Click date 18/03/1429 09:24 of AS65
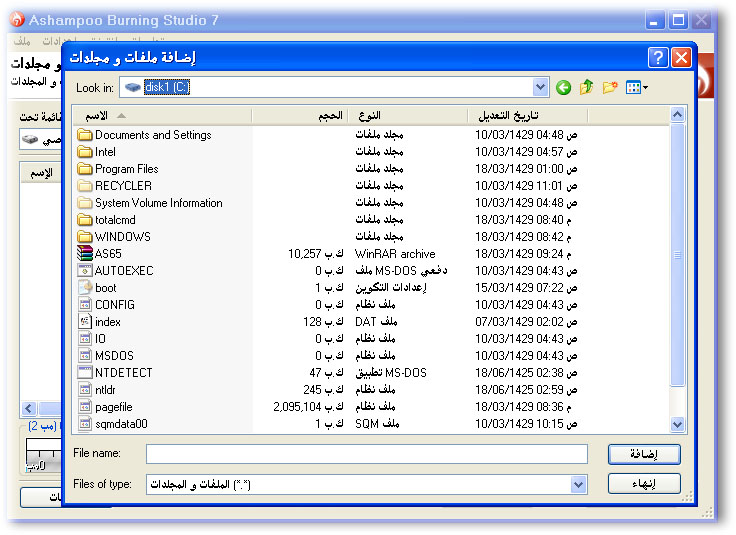Screen dimensions: 736x535 pos(523,254)
